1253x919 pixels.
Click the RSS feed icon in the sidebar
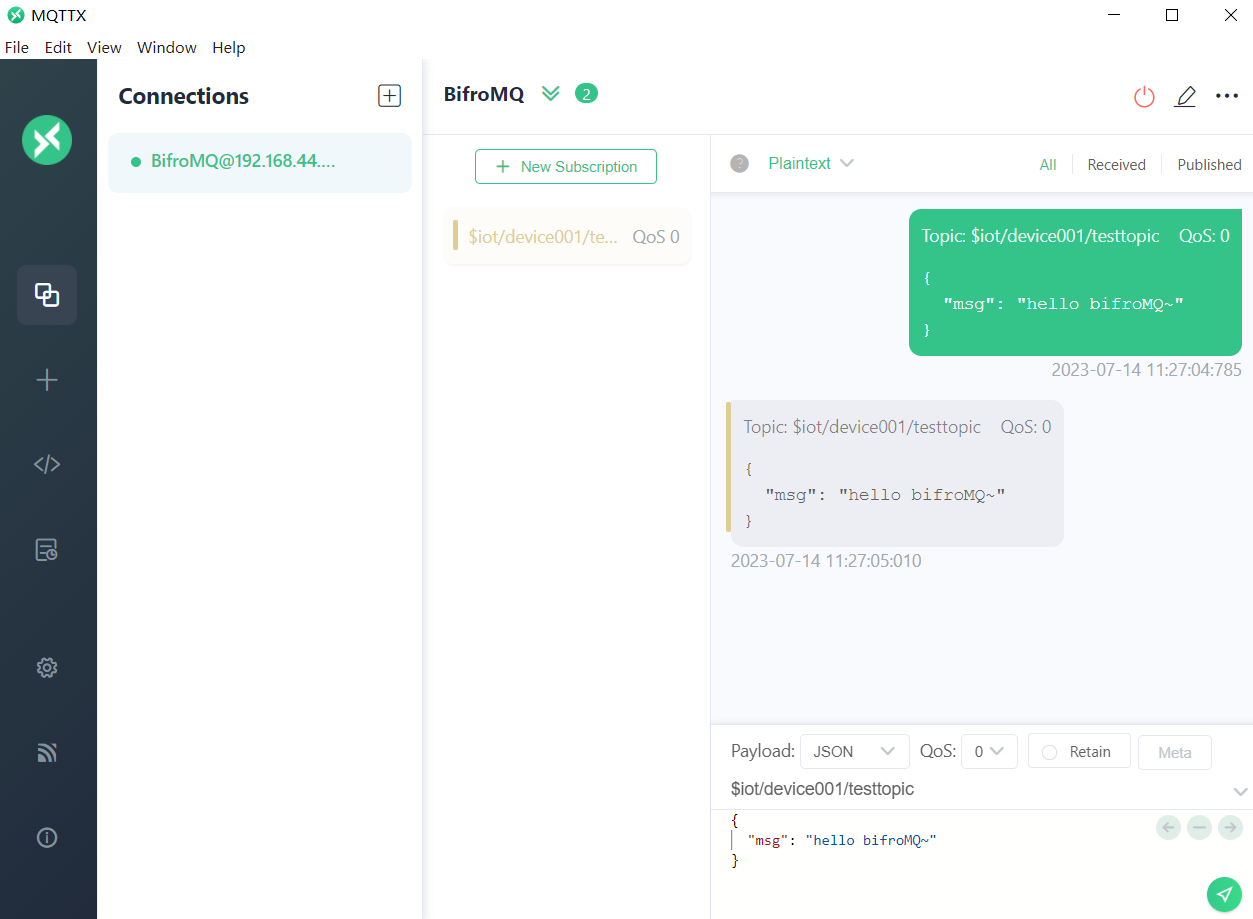47,753
